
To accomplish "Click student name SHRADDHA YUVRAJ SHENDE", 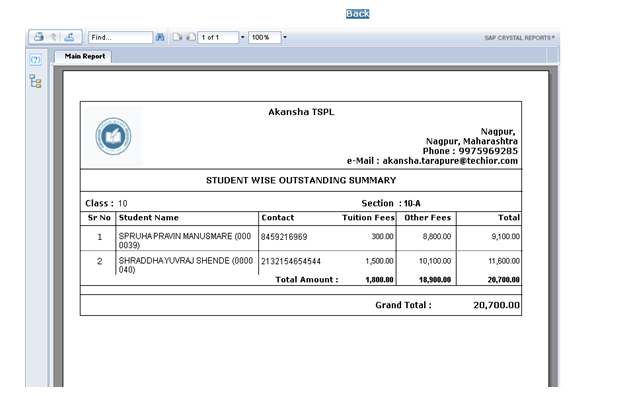I will [186, 265].
